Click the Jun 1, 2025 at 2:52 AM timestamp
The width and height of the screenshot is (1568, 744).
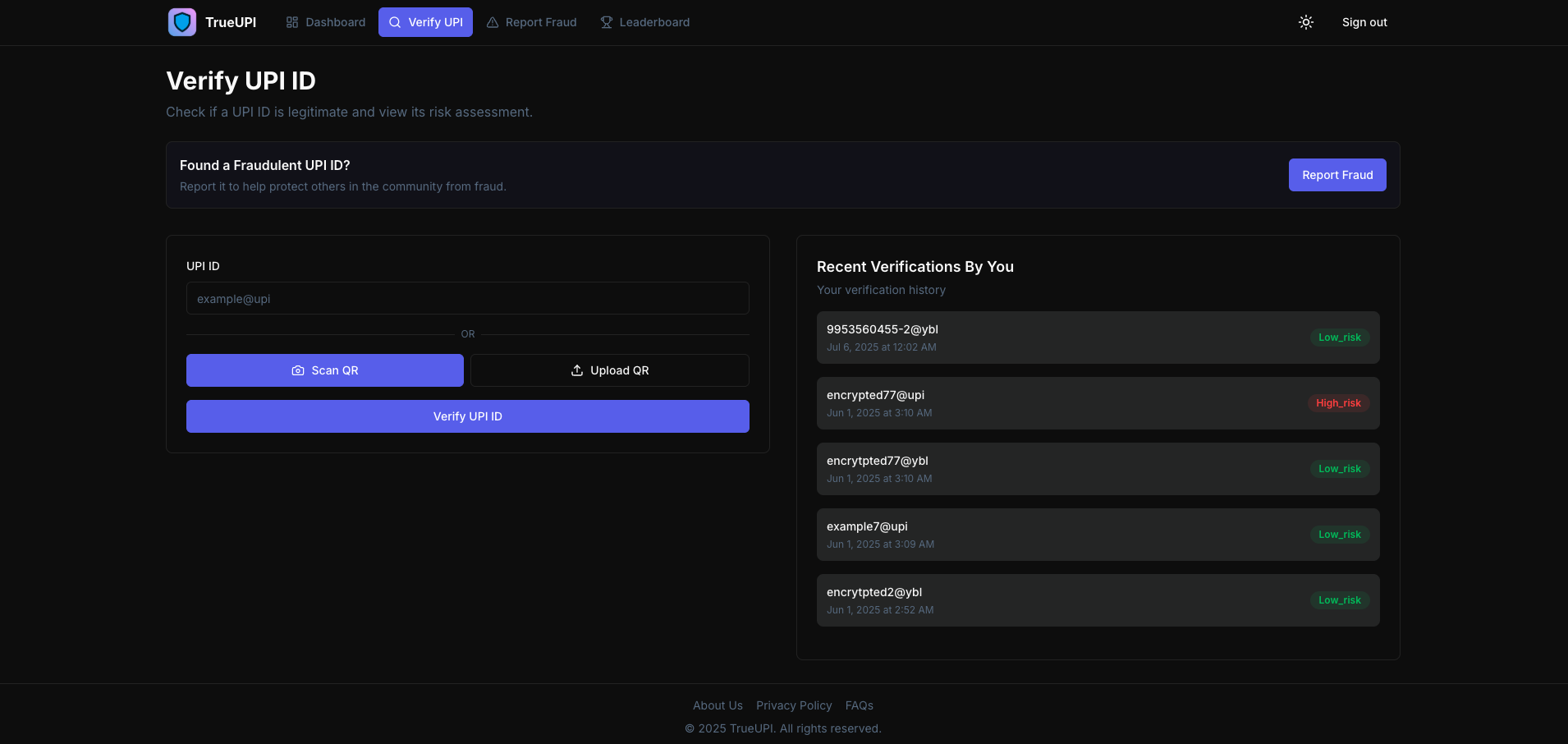pos(880,610)
